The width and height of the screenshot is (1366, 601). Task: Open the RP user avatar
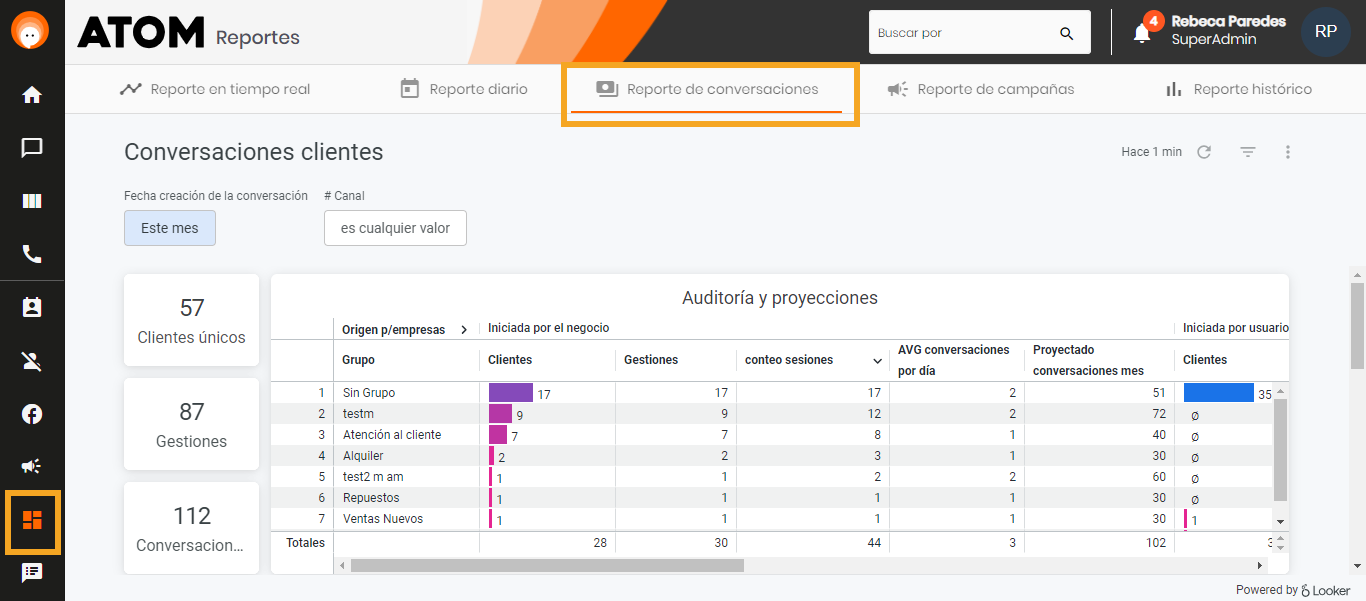tap(1326, 32)
